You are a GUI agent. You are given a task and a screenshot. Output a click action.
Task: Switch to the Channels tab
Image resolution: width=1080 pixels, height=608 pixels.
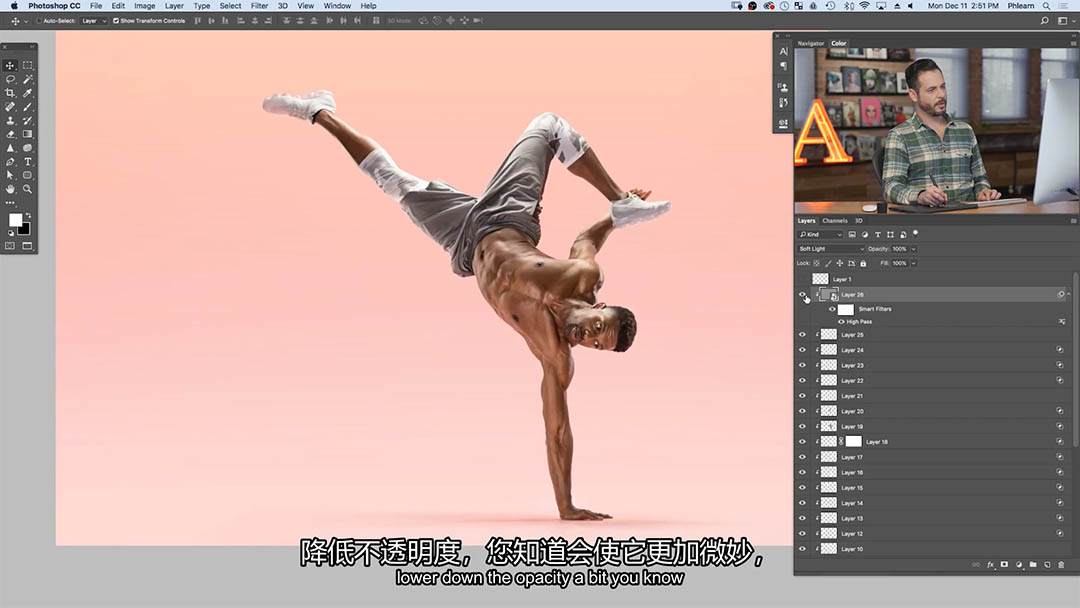point(835,221)
